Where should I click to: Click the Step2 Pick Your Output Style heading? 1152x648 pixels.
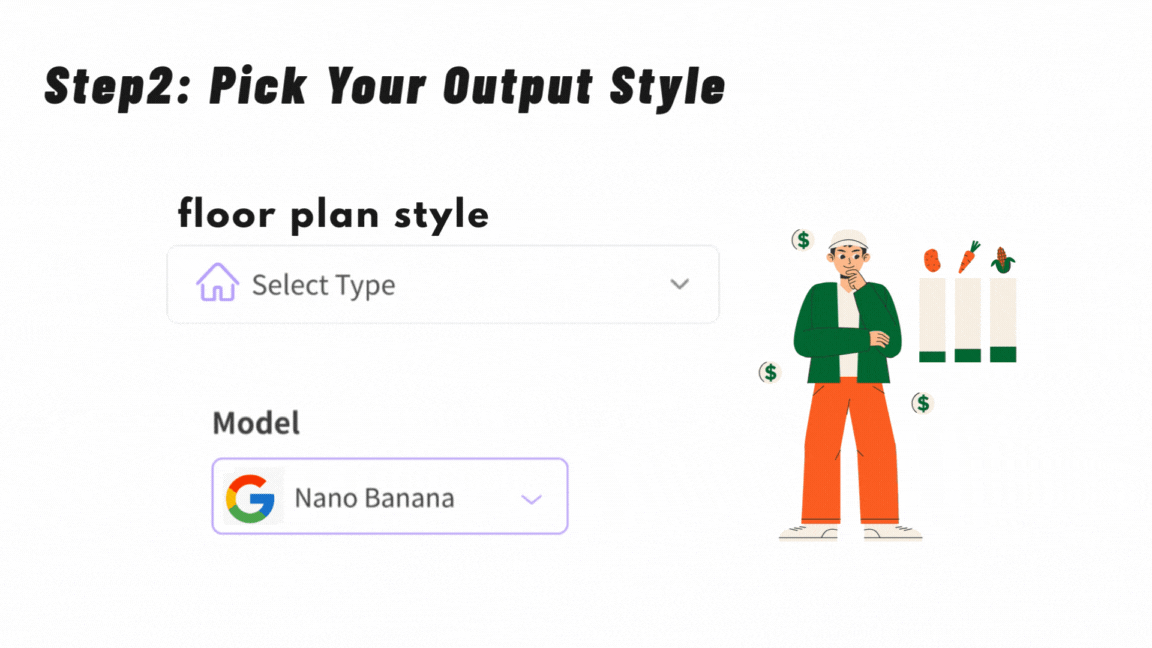[x=385, y=85]
